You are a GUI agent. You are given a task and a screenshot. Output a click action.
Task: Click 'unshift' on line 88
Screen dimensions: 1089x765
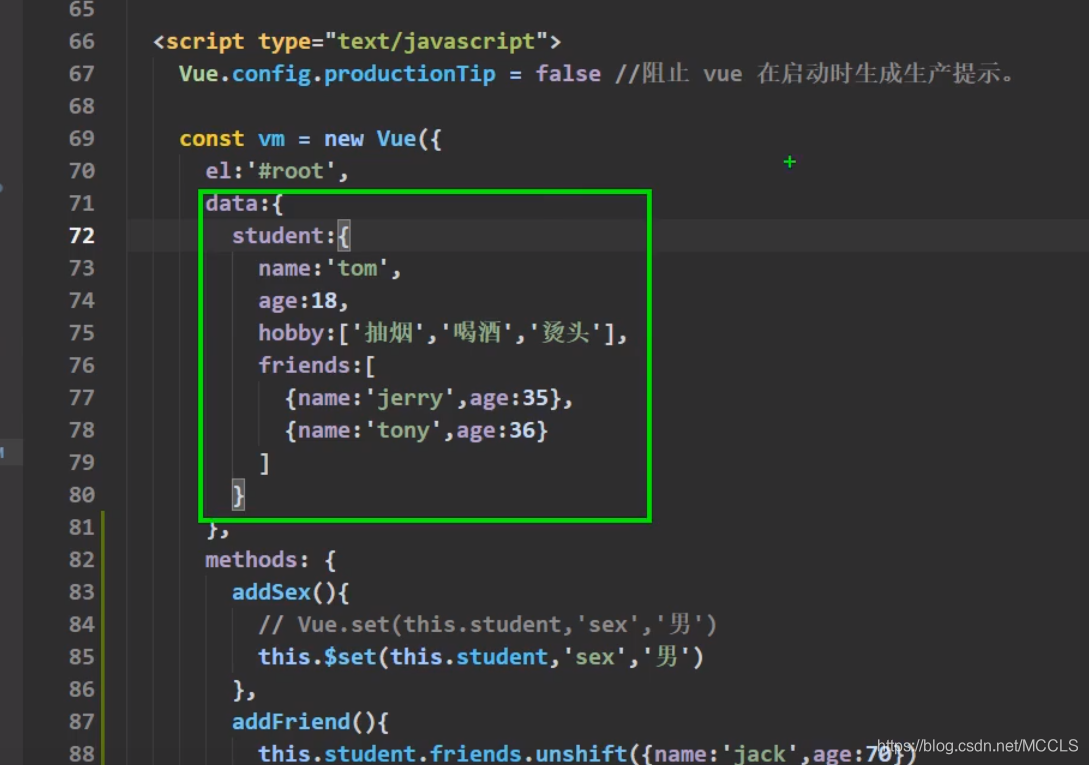pyautogui.click(x=581, y=754)
